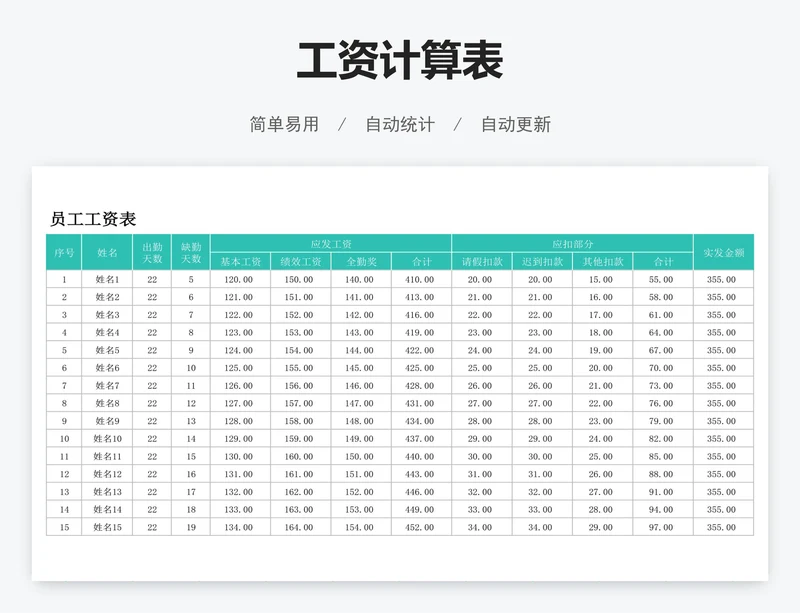800x613 pixels.
Task: Click attendance days 22 in 姓名8 row
Action: pos(152,403)
